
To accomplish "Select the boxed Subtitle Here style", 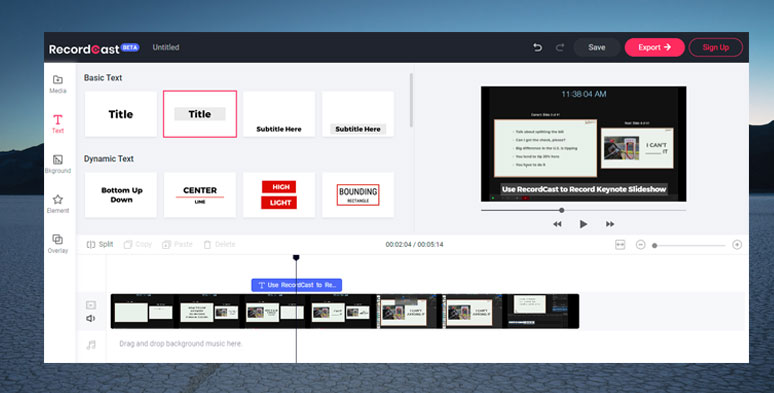I will [x=358, y=114].
